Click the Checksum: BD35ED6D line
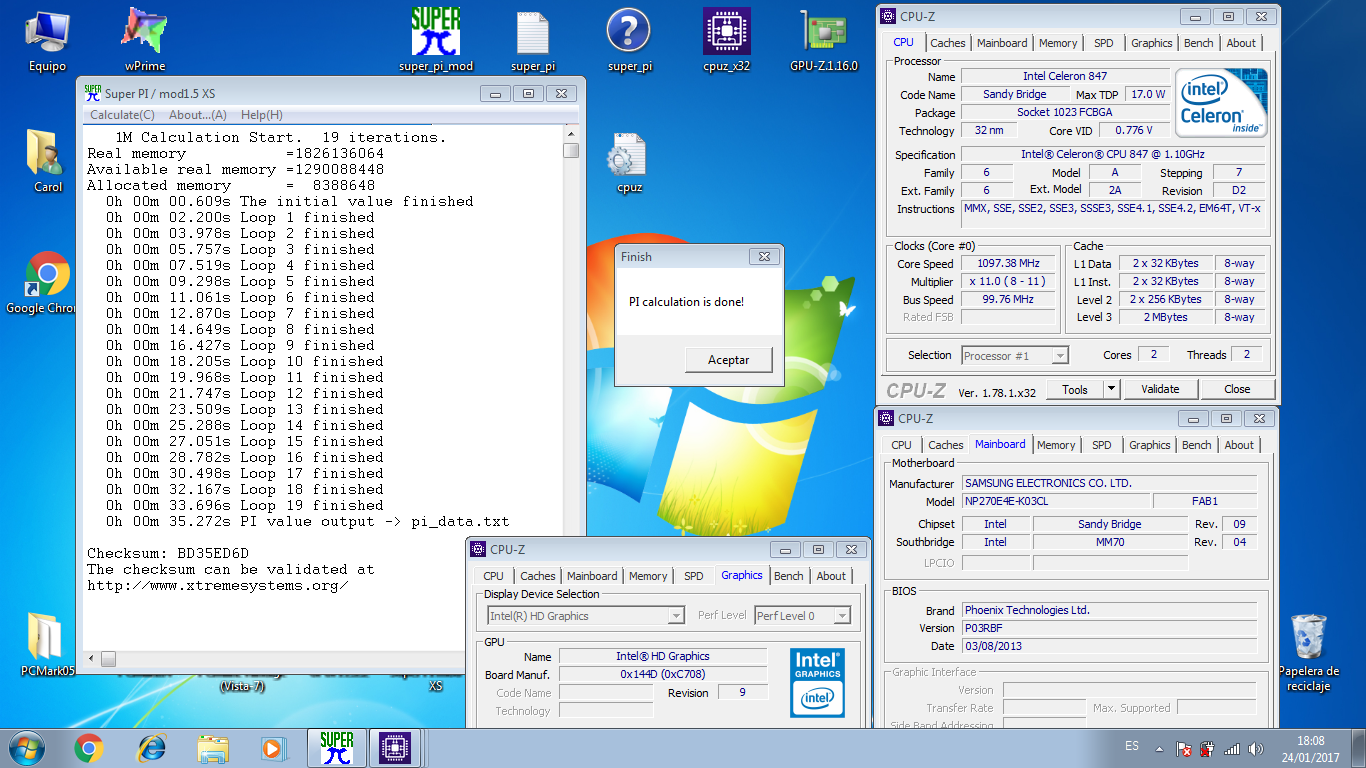The height and width of the screenshot is (768, 1366). click(168, 553)
